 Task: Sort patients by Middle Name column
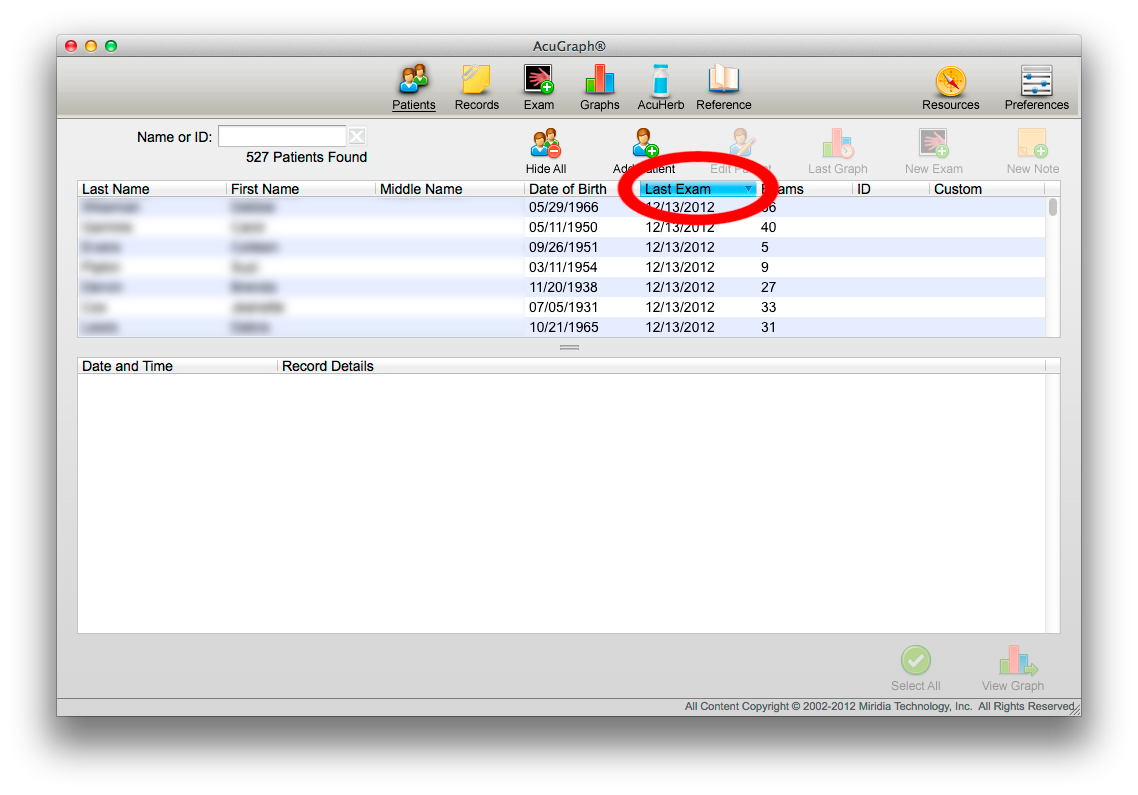point(450,189)
